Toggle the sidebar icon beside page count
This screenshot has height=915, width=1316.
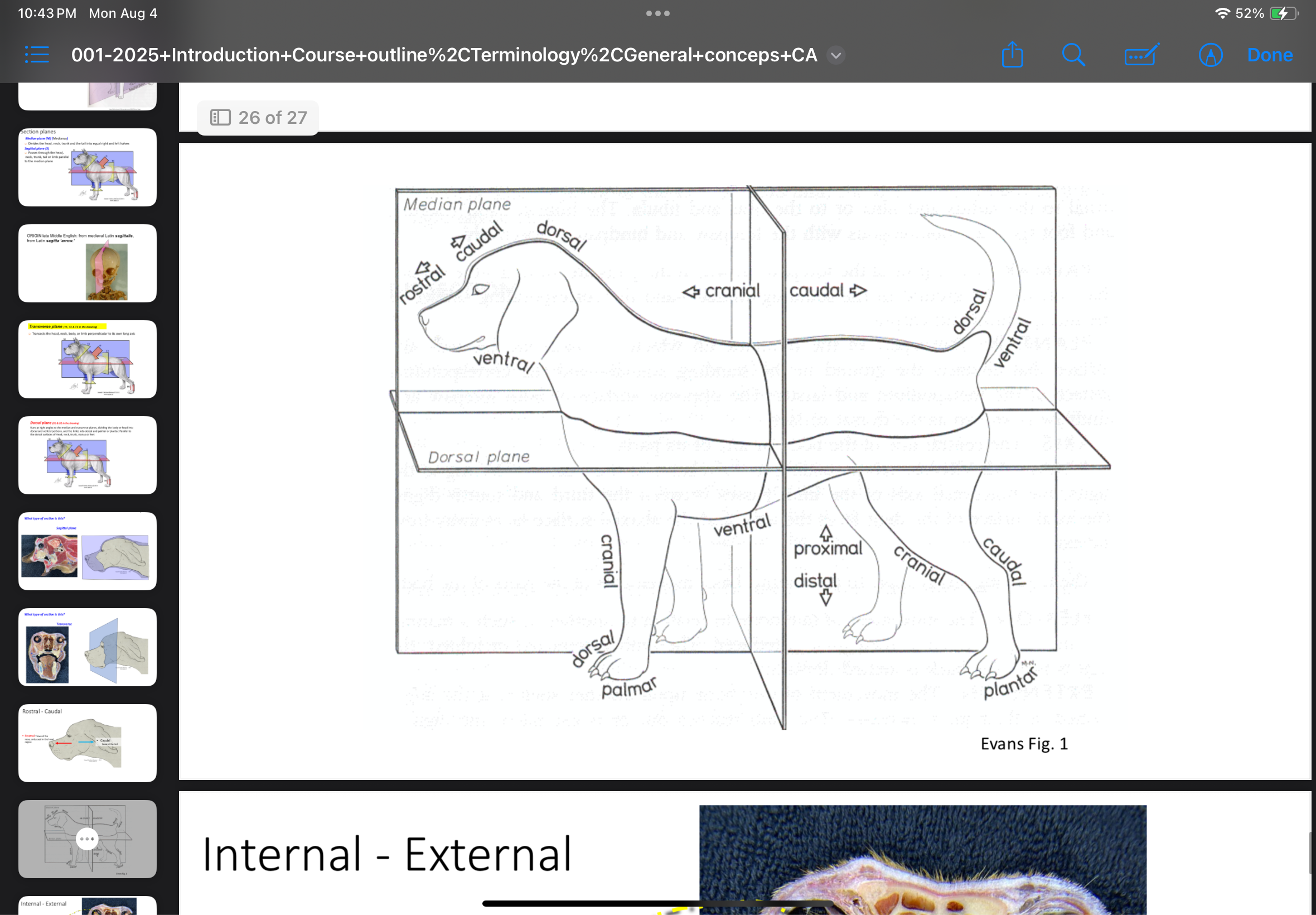click(x=220, y=118)
